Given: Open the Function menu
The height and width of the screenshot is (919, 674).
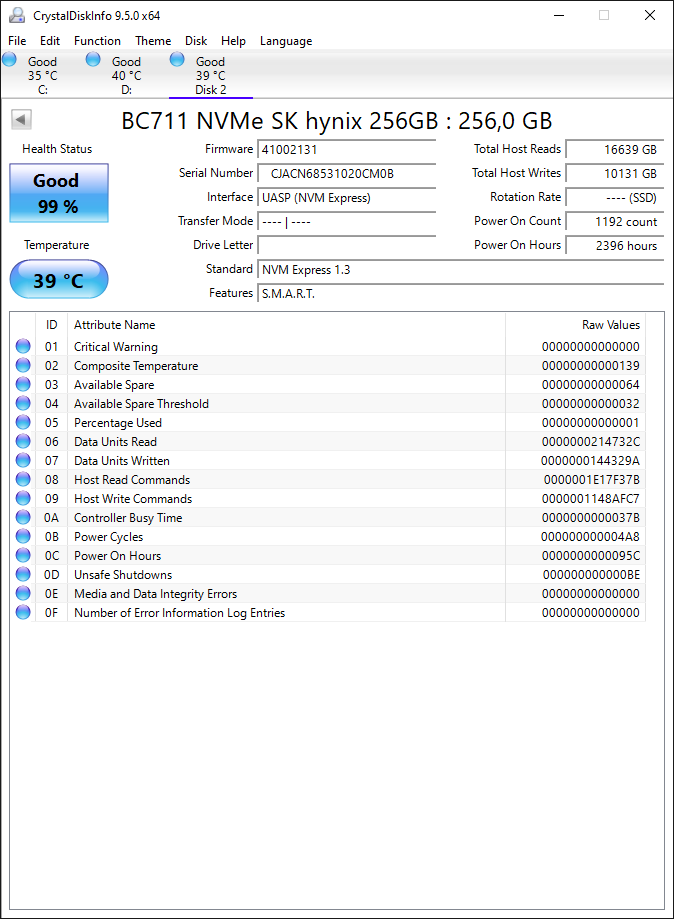Looking at the screenshot, I should pyautogui.click(x=97, y=41).
